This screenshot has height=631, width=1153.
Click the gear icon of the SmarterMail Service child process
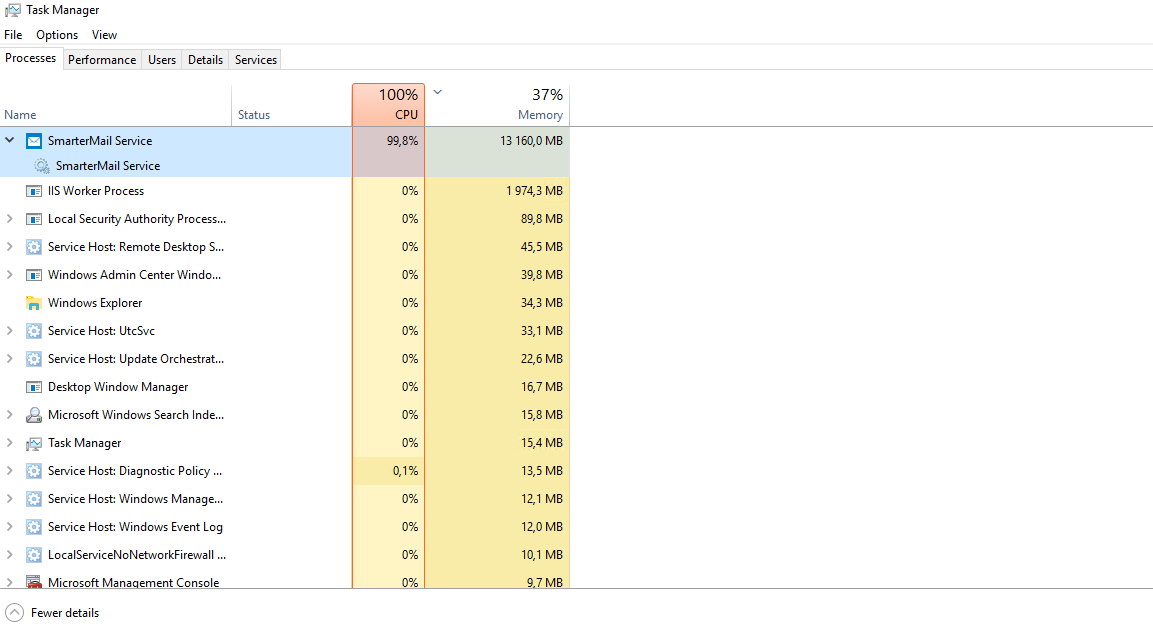[x=42, y=166]
